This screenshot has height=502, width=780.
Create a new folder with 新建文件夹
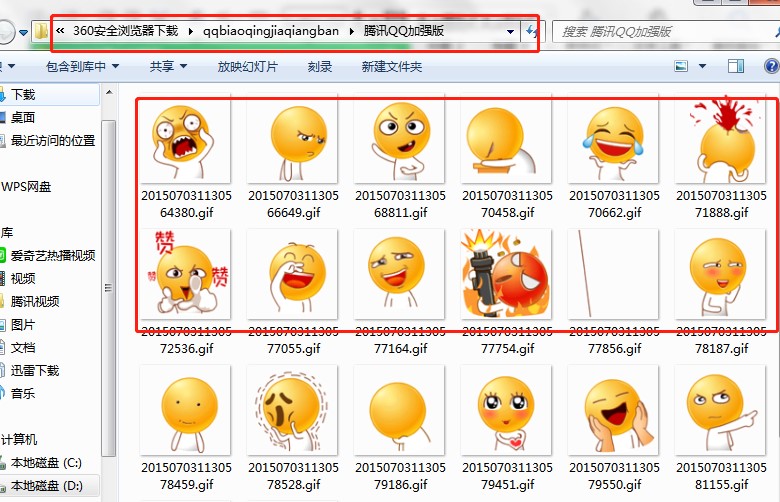coord(391,66)
